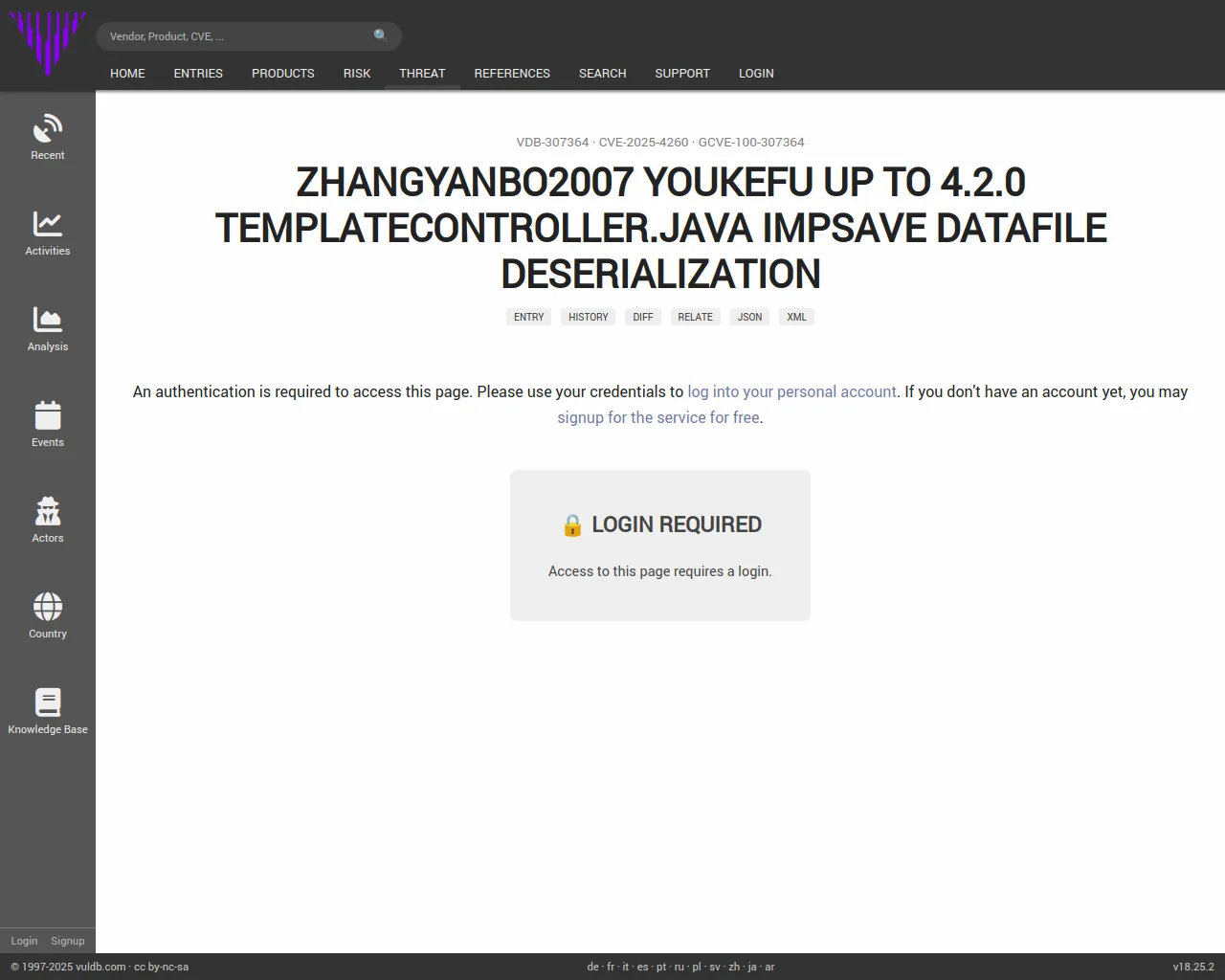This screenshot has width=1225, height=980.
Task: Click the VDB-307364 identifier text
Action: pyautogui.click(x=552, y=142)
